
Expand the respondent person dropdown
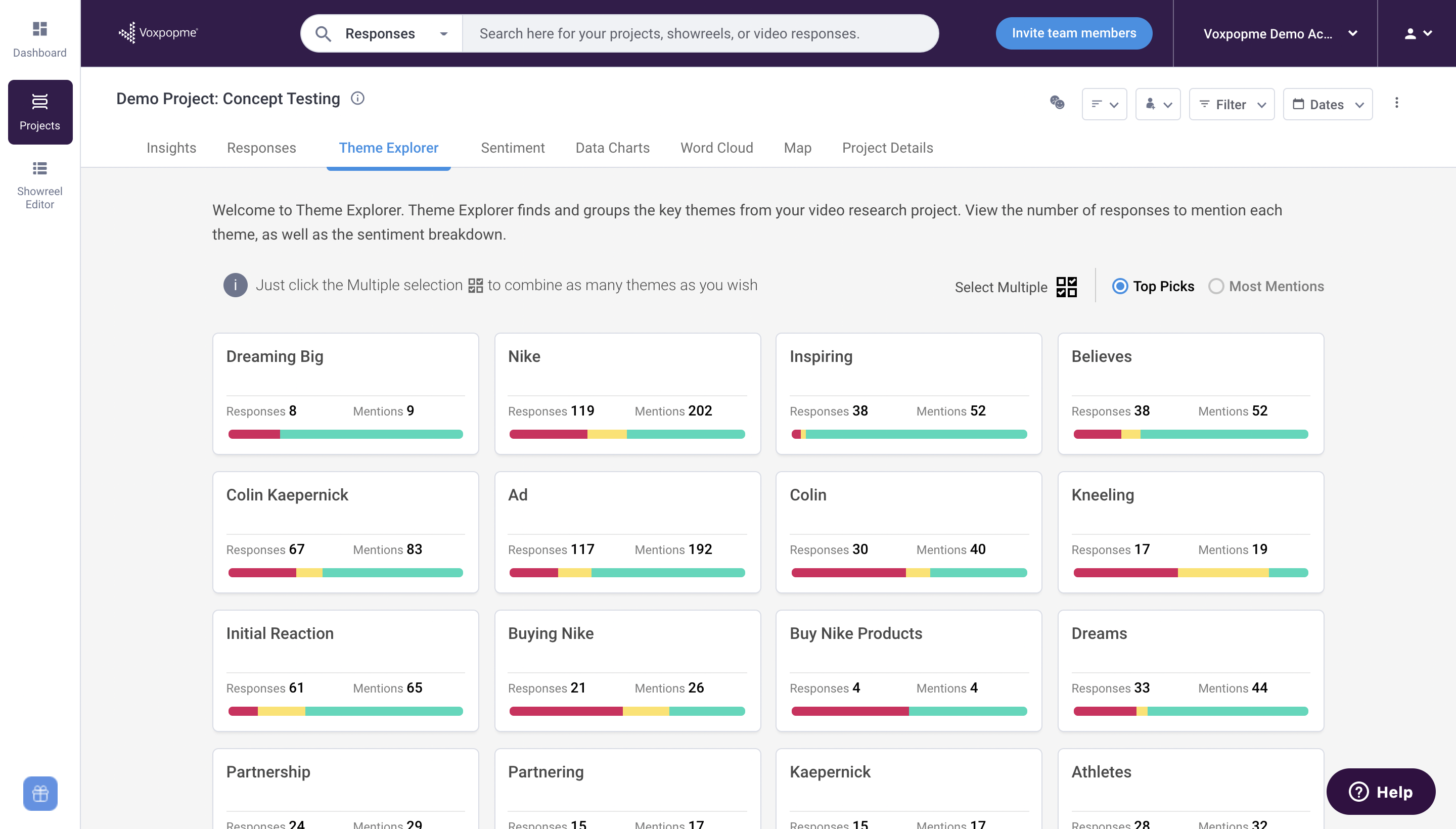pyautogui.click(x=1158, y=104)
